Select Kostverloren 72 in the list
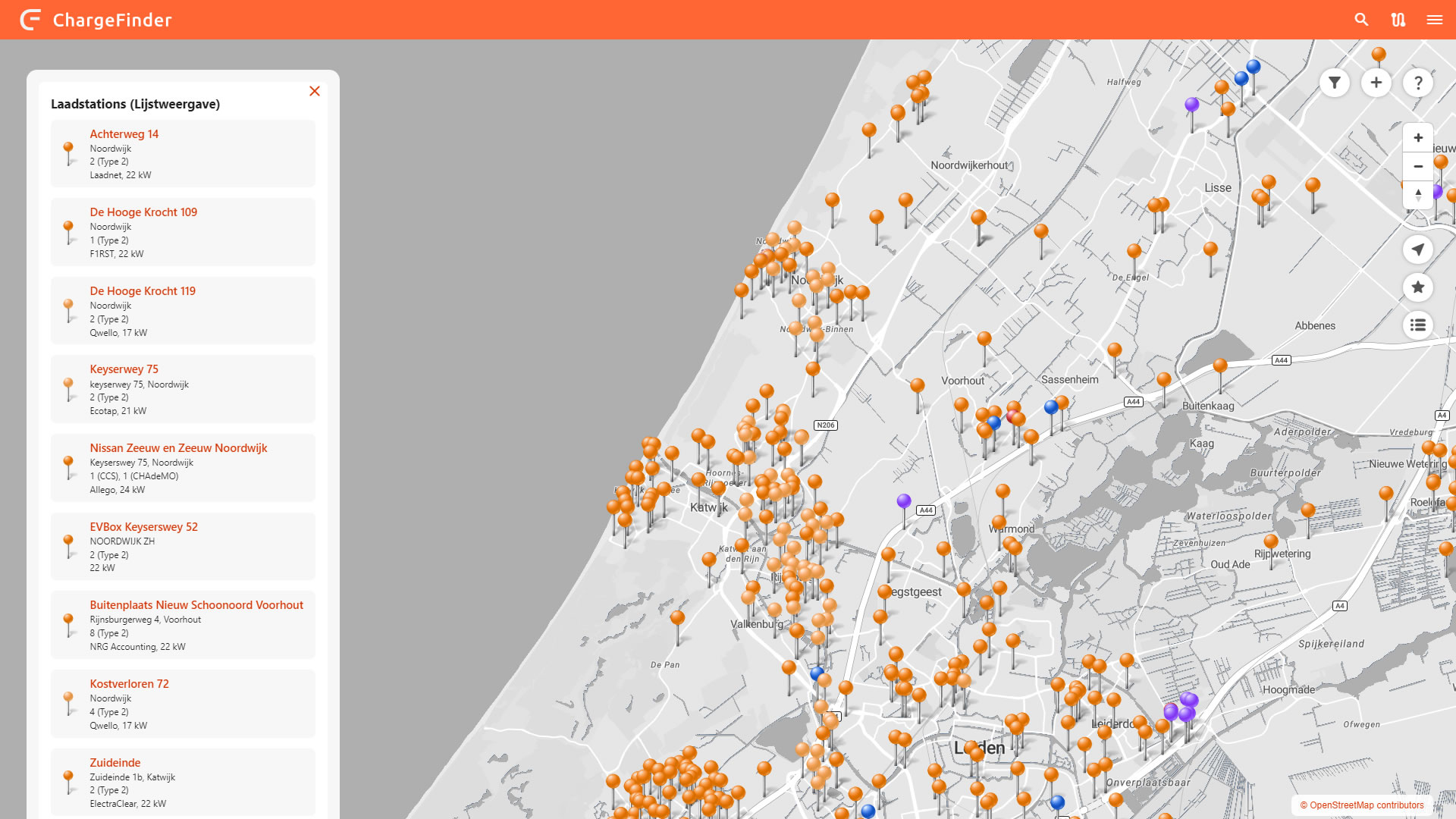Viewport: 1456px width, 819px height. pyautogui.click(x=129, y=684)
